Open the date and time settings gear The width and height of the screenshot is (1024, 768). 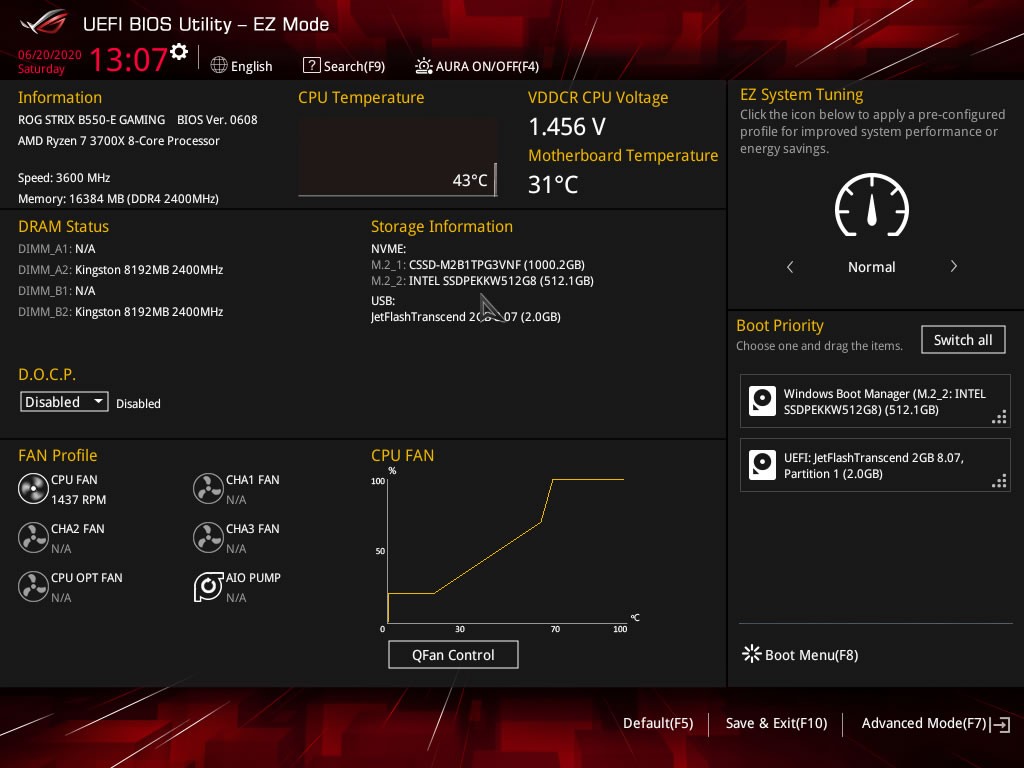tap(179, 52)
